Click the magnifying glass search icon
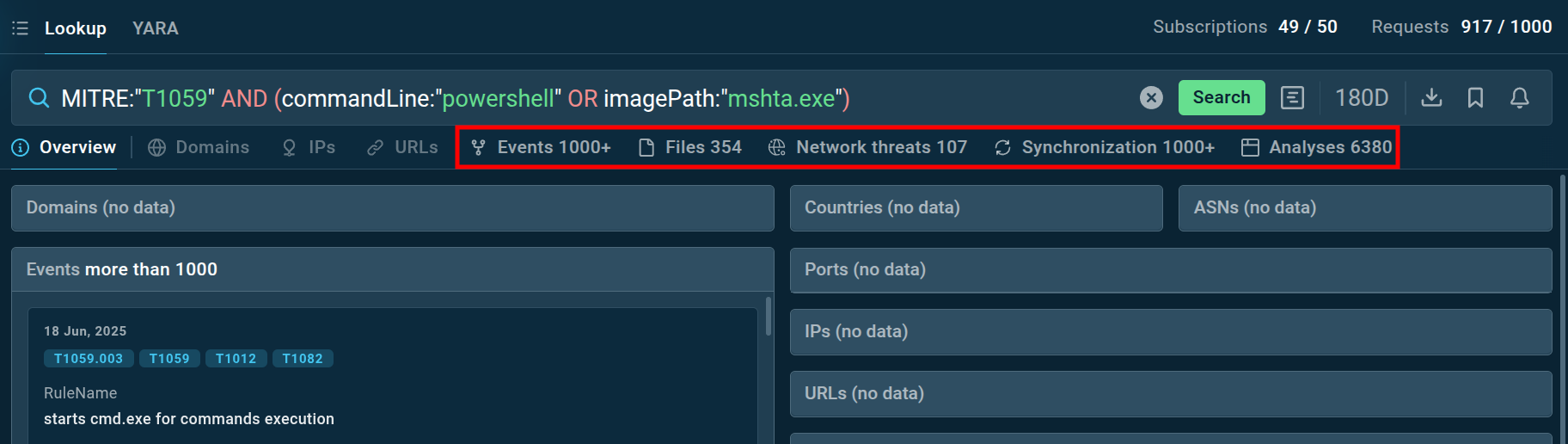1568x444 pixels. pyautogui.click(x=39, y=98)
